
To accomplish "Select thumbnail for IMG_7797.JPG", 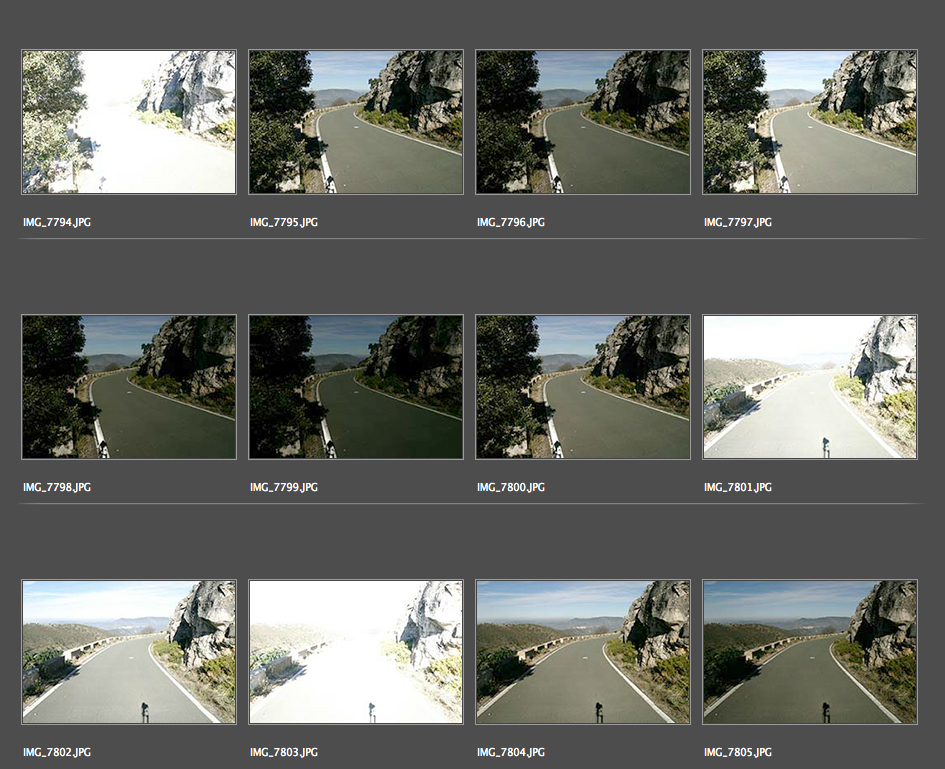I will point(810,122).
